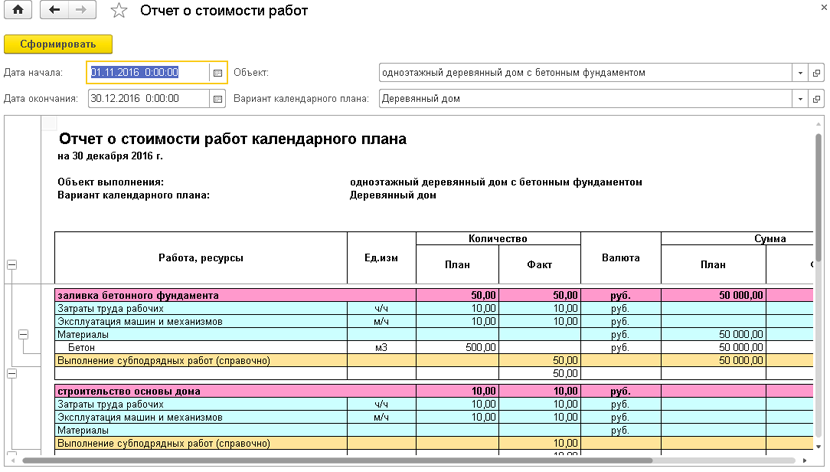
Task: Open the Вариант календарного плана item
Action: tap(817, 99)
